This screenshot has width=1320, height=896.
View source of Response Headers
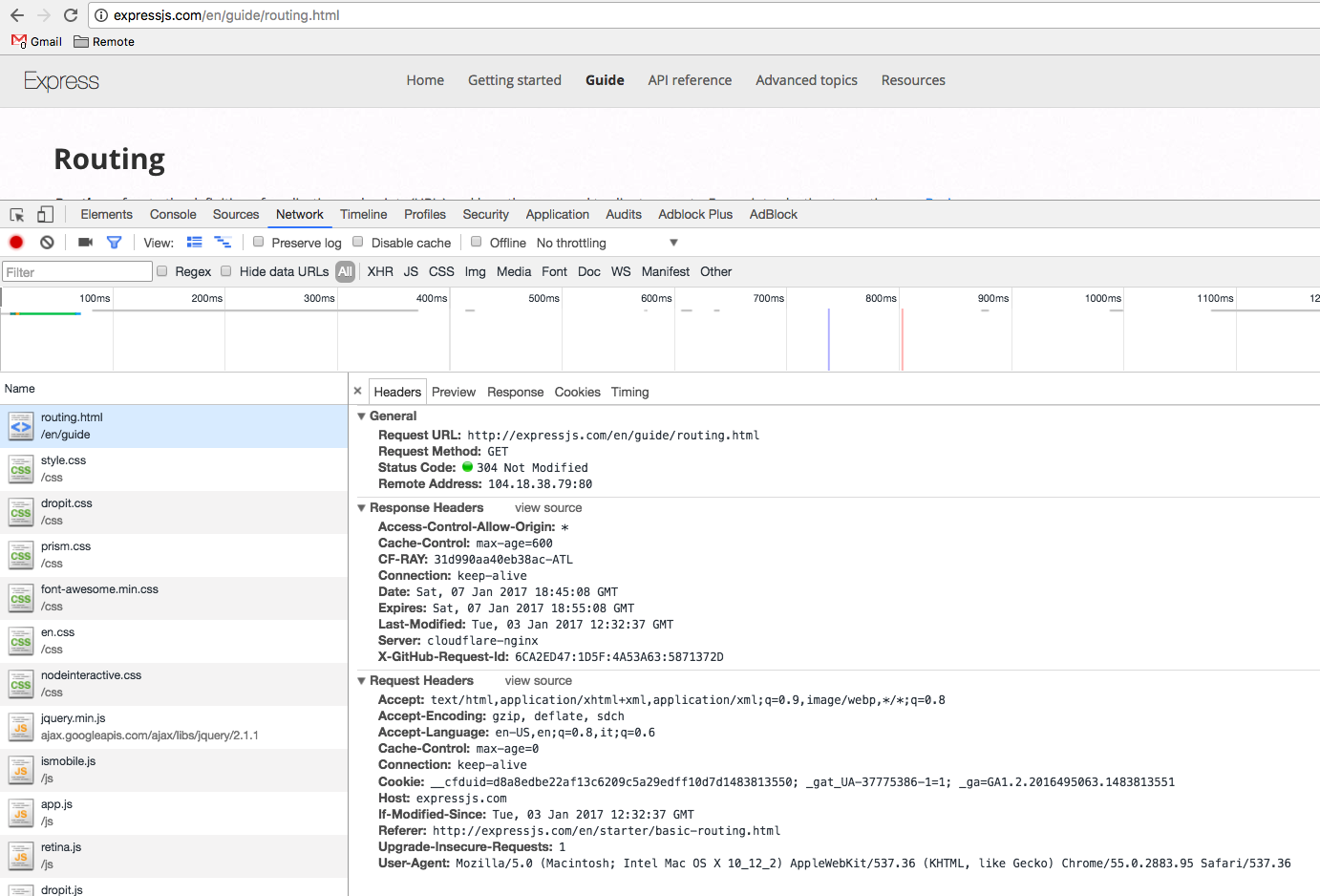coord(548,508)
